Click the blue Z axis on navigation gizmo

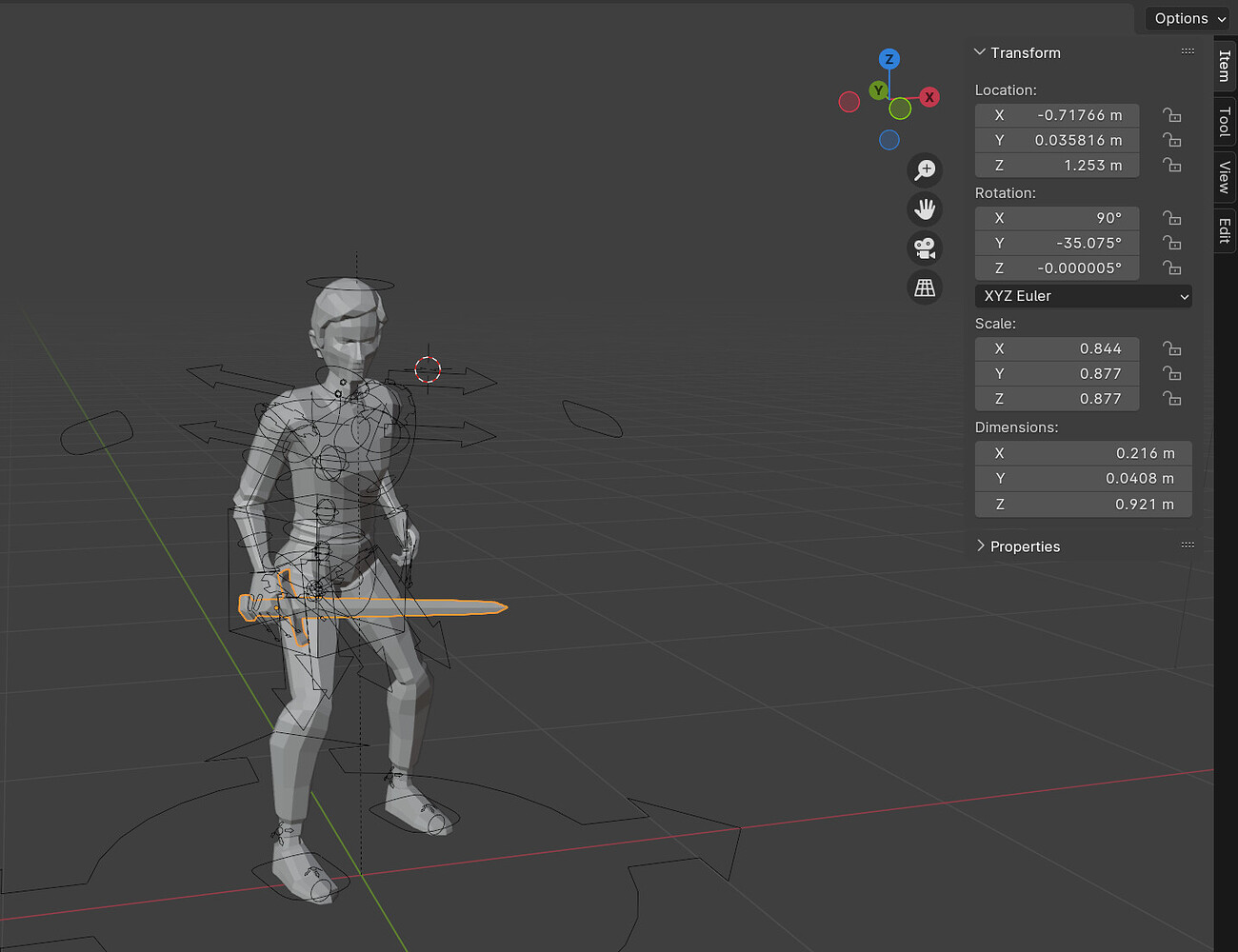[x=889, y=58]
